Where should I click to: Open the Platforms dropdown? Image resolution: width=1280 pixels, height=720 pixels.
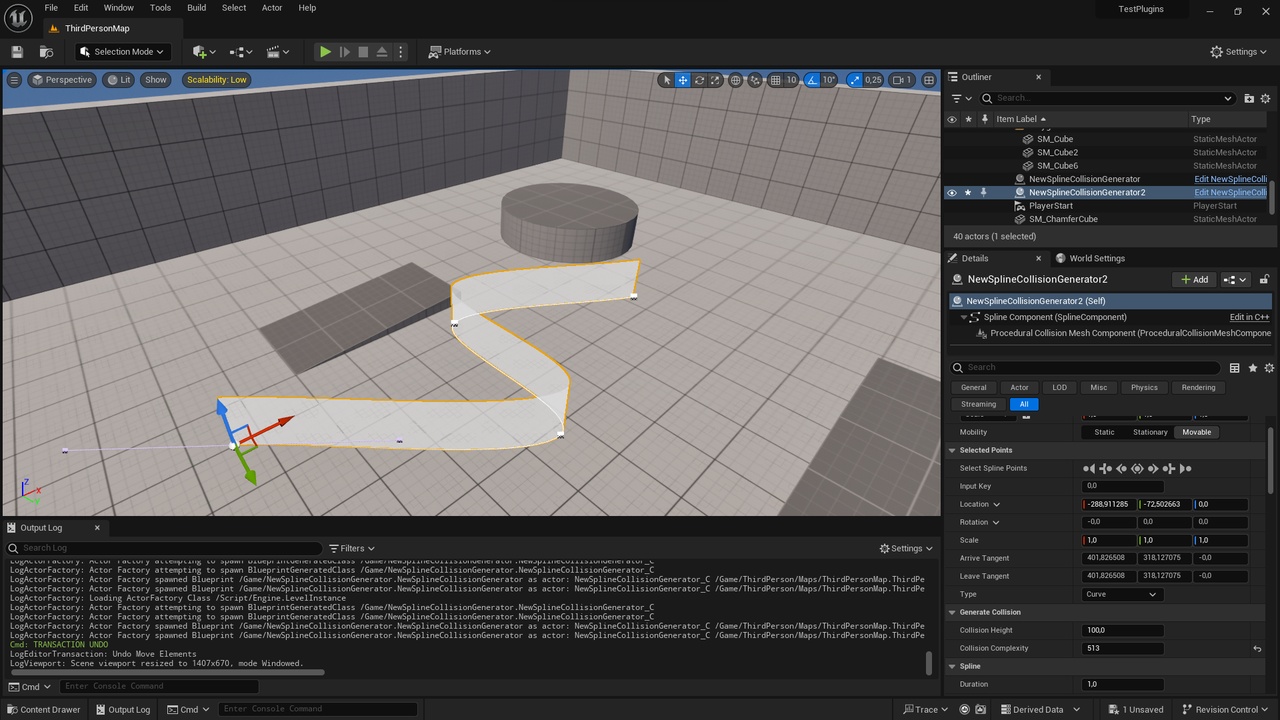460,52
